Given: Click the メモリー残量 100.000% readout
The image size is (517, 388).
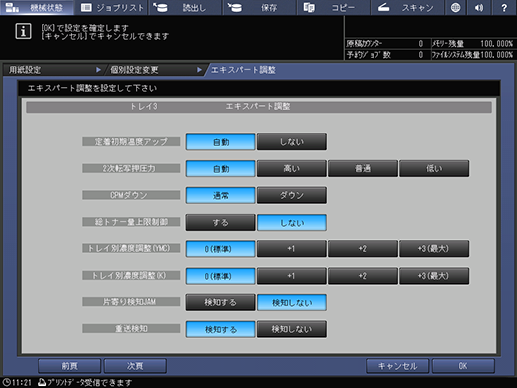Looking at the screenshot, I should pyautogui.click(x=472, y=44).
